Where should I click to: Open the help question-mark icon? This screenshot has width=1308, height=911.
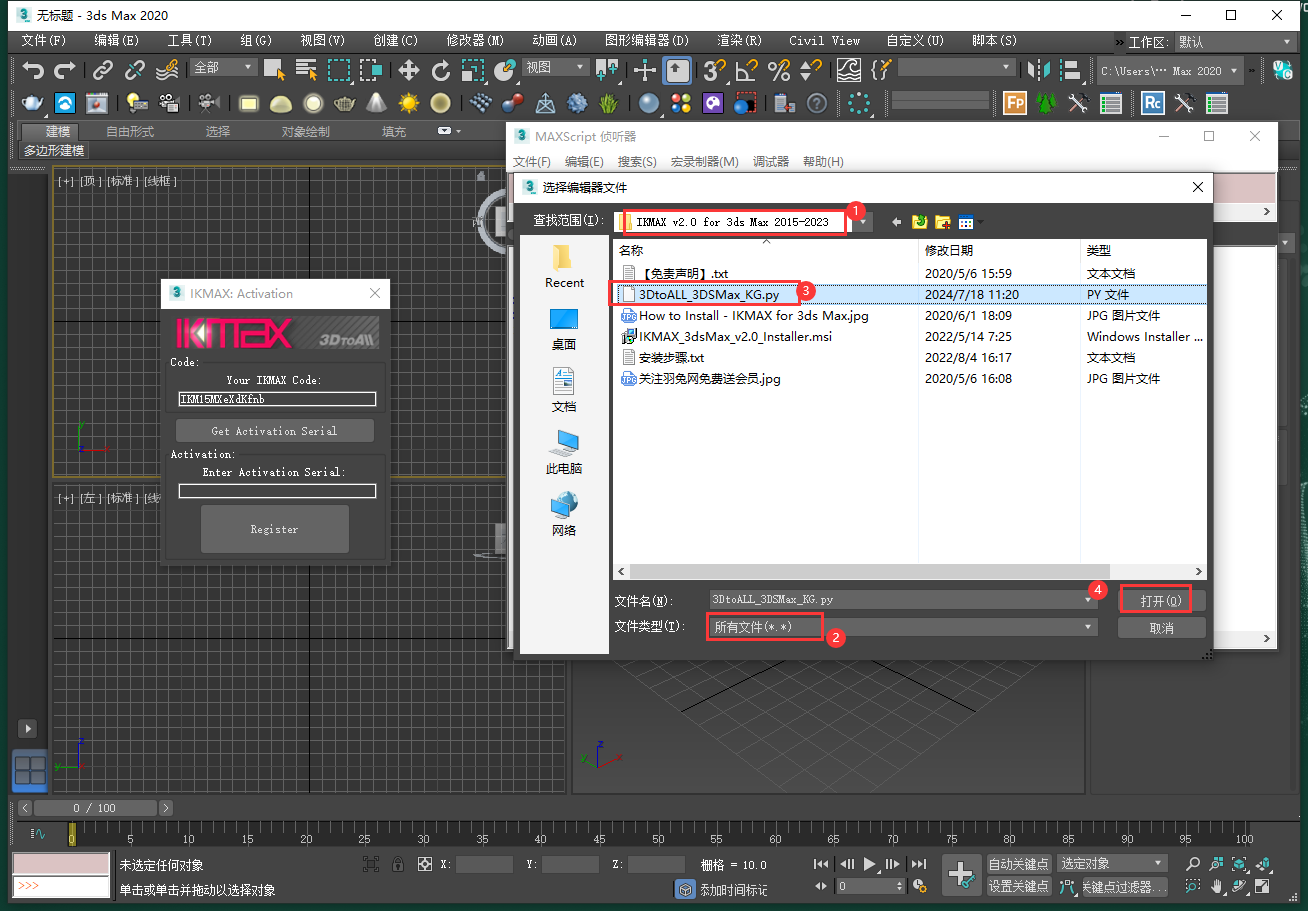(817, 103)
